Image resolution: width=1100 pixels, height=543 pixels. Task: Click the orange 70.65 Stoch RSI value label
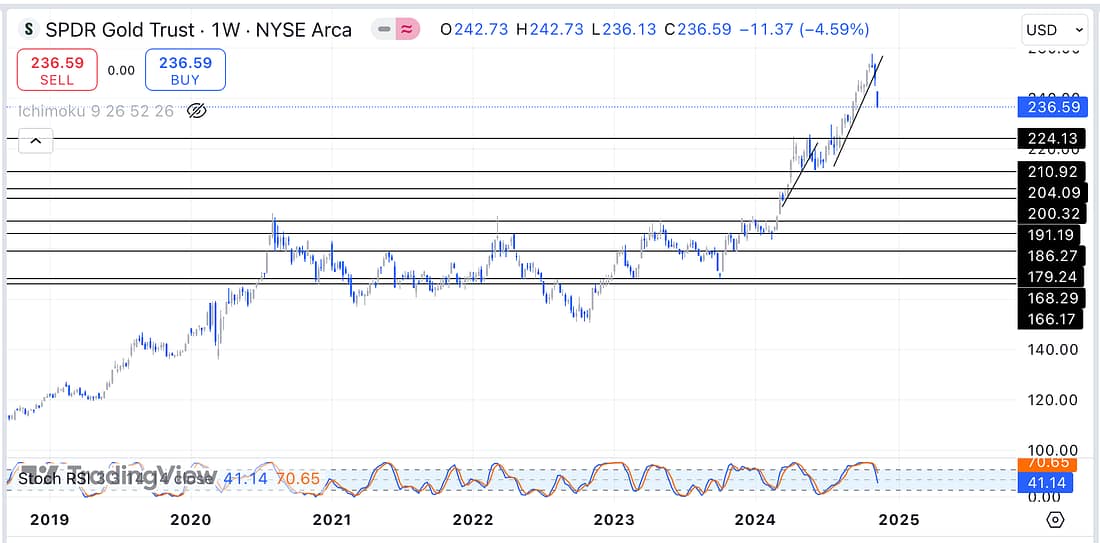(x=1047, y=464)
